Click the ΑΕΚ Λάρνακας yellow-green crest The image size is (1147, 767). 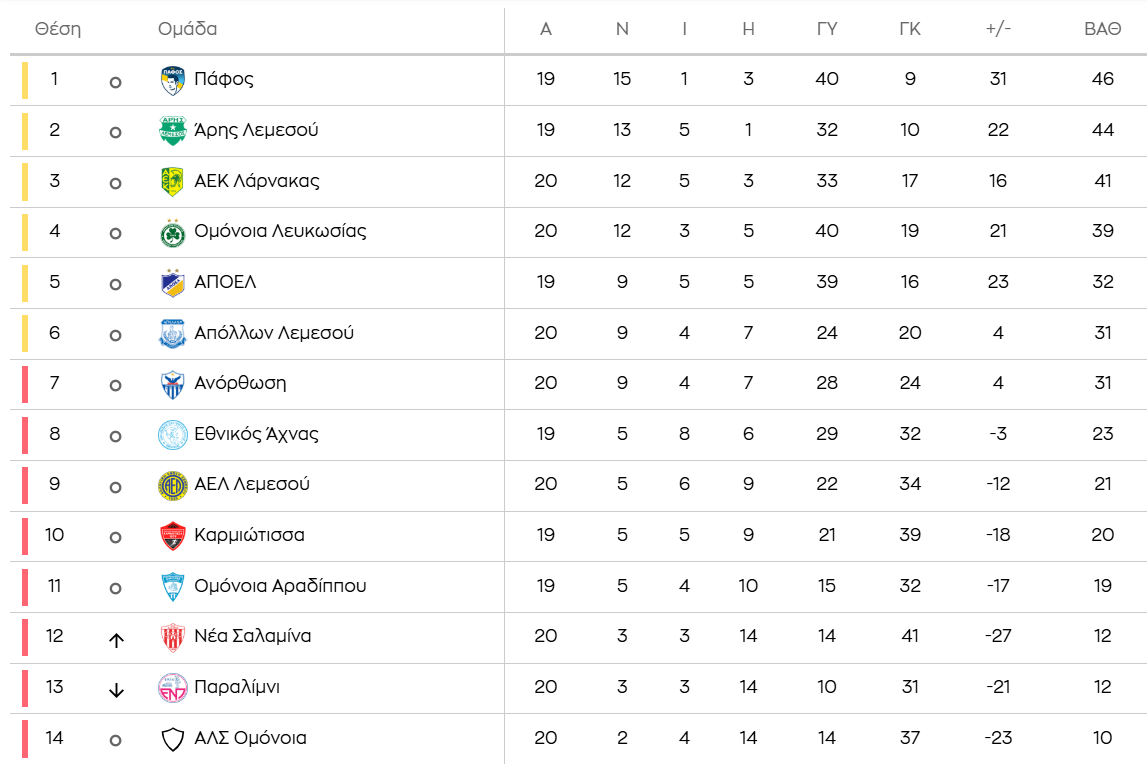click(173, 181)
